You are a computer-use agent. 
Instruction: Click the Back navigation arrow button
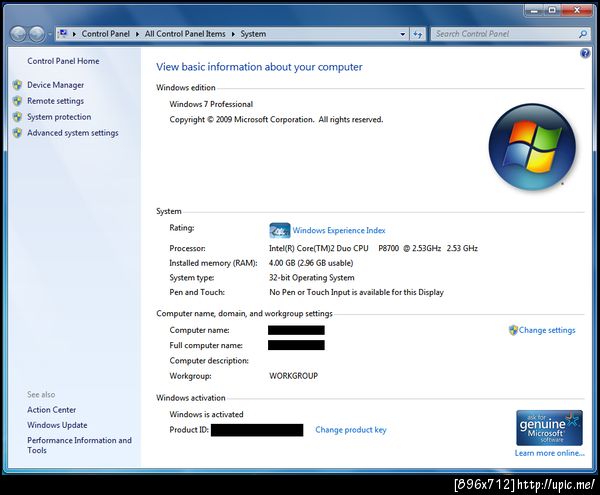click(18, 34)
